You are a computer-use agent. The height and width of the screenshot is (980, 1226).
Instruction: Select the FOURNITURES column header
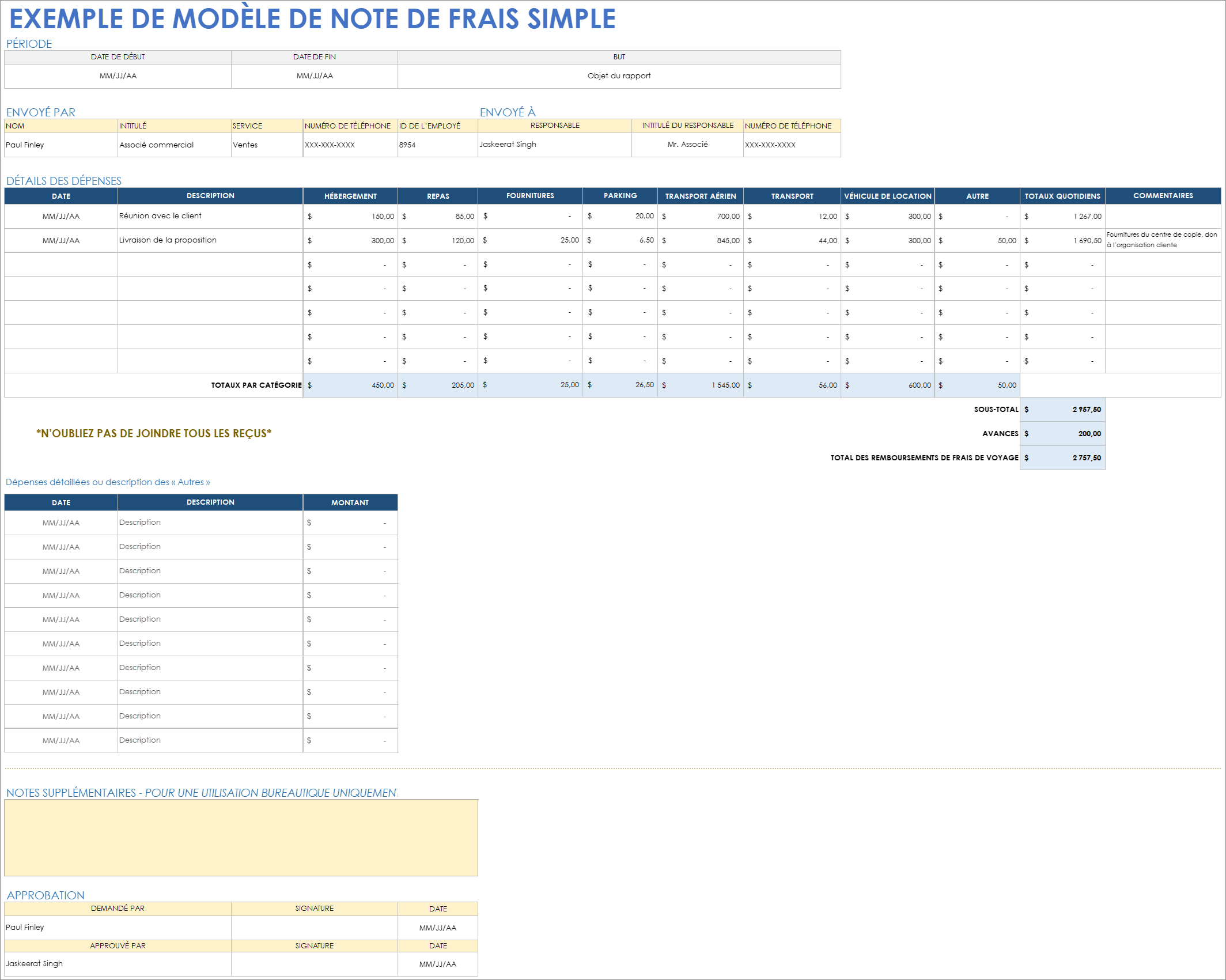(530, 196)
